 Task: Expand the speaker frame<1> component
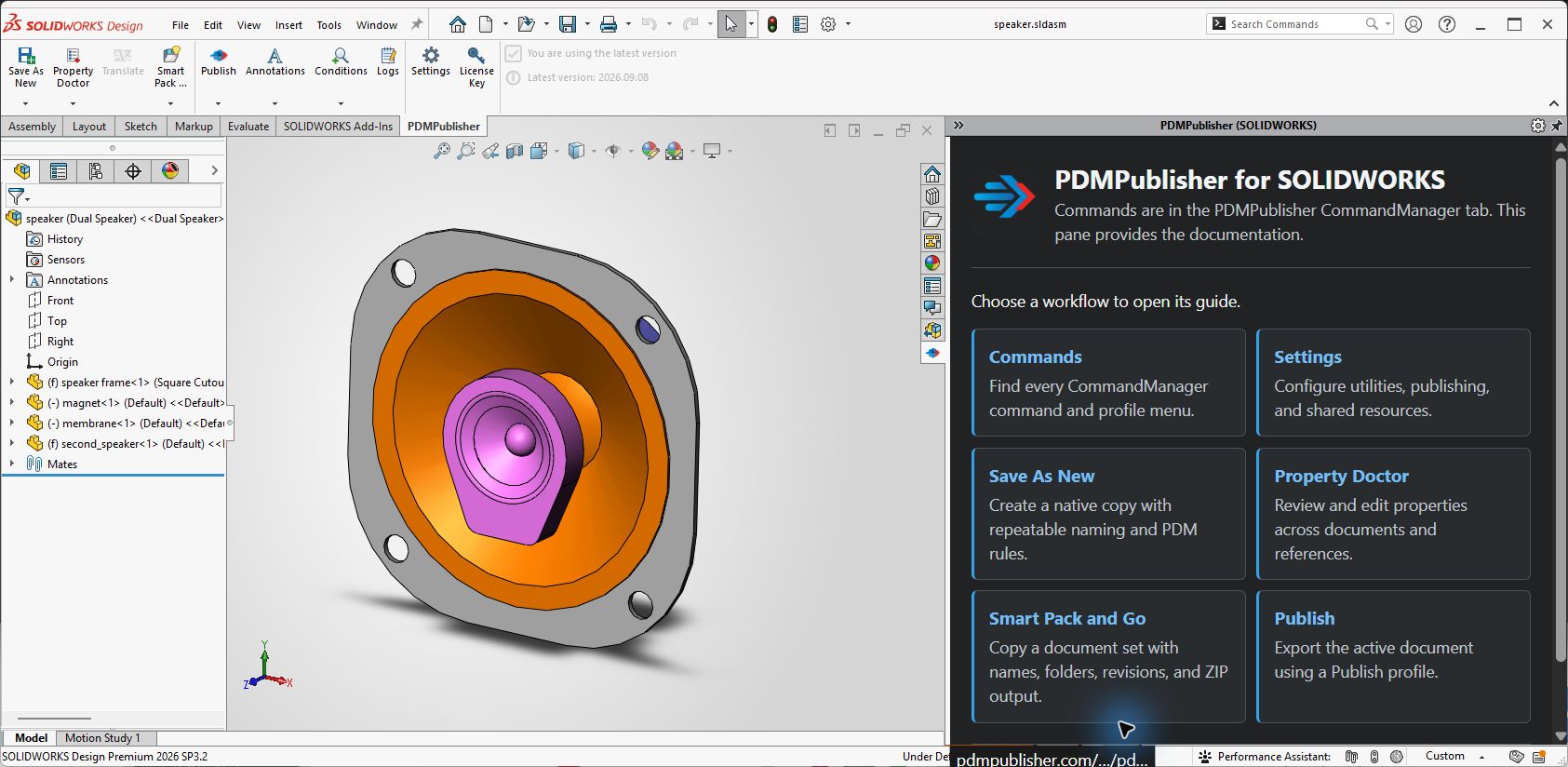(x=12, y=382)
